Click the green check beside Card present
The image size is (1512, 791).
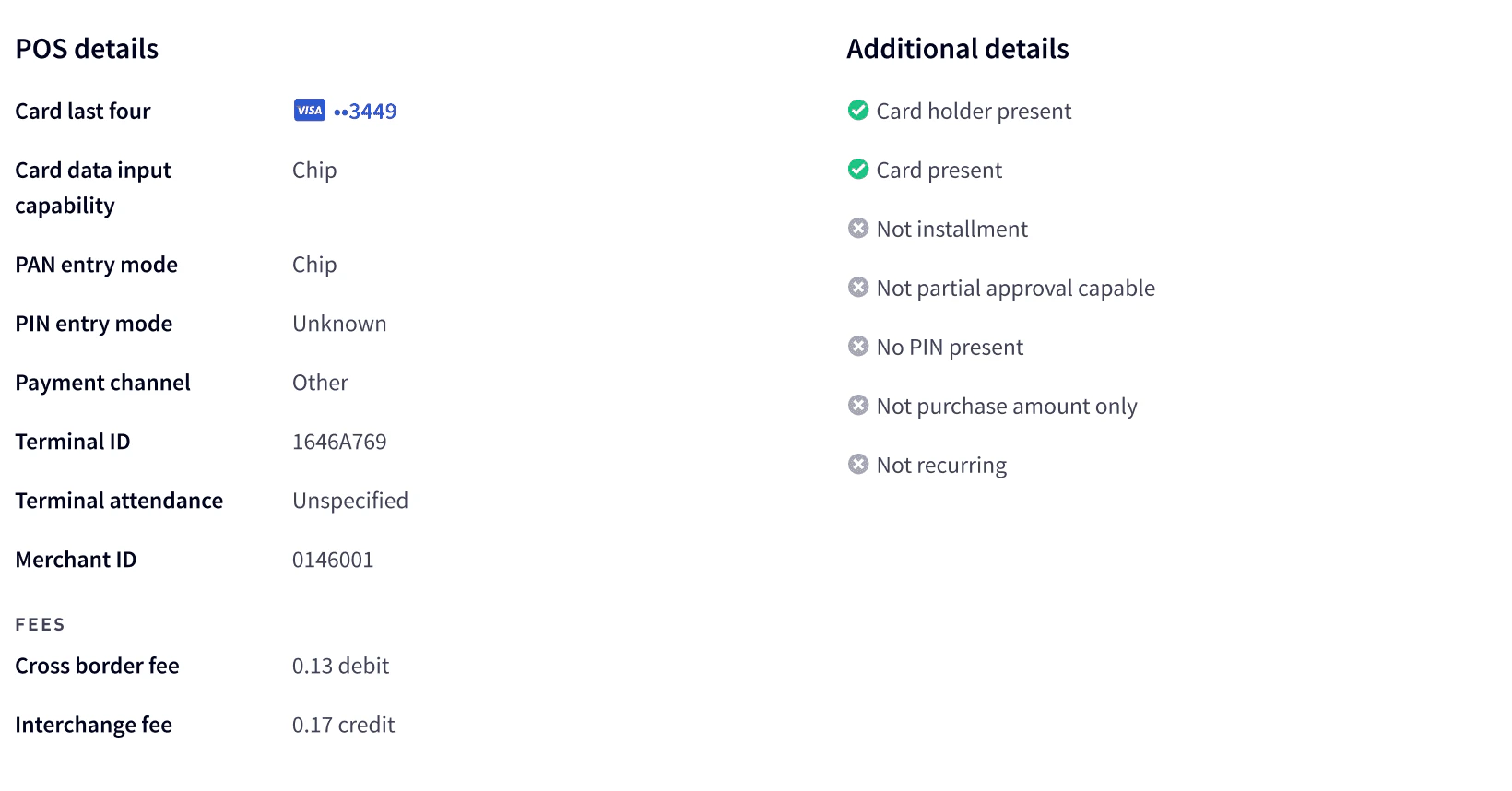858,169
